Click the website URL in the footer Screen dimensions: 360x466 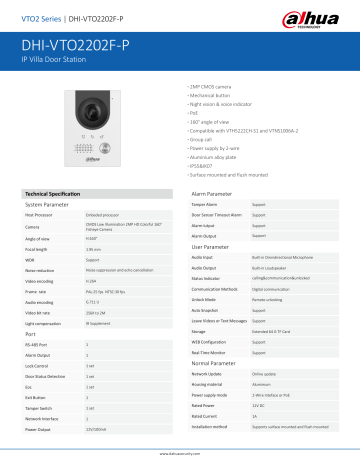(180, 454)
